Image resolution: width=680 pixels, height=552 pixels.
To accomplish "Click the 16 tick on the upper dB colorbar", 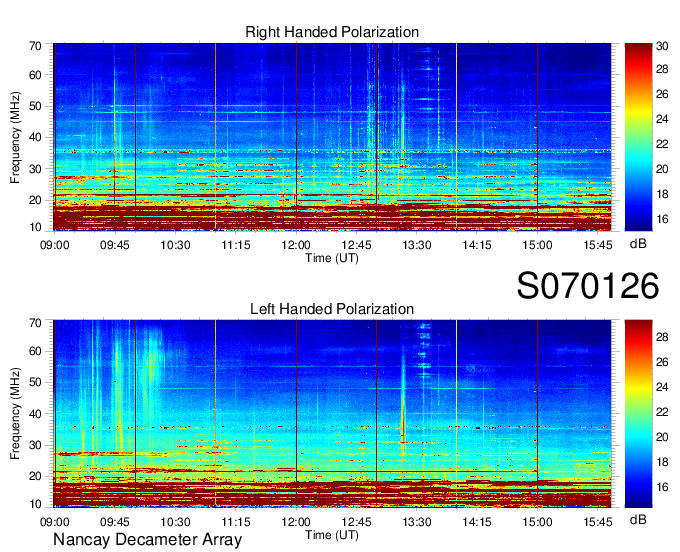I will (x=662, y=219).
